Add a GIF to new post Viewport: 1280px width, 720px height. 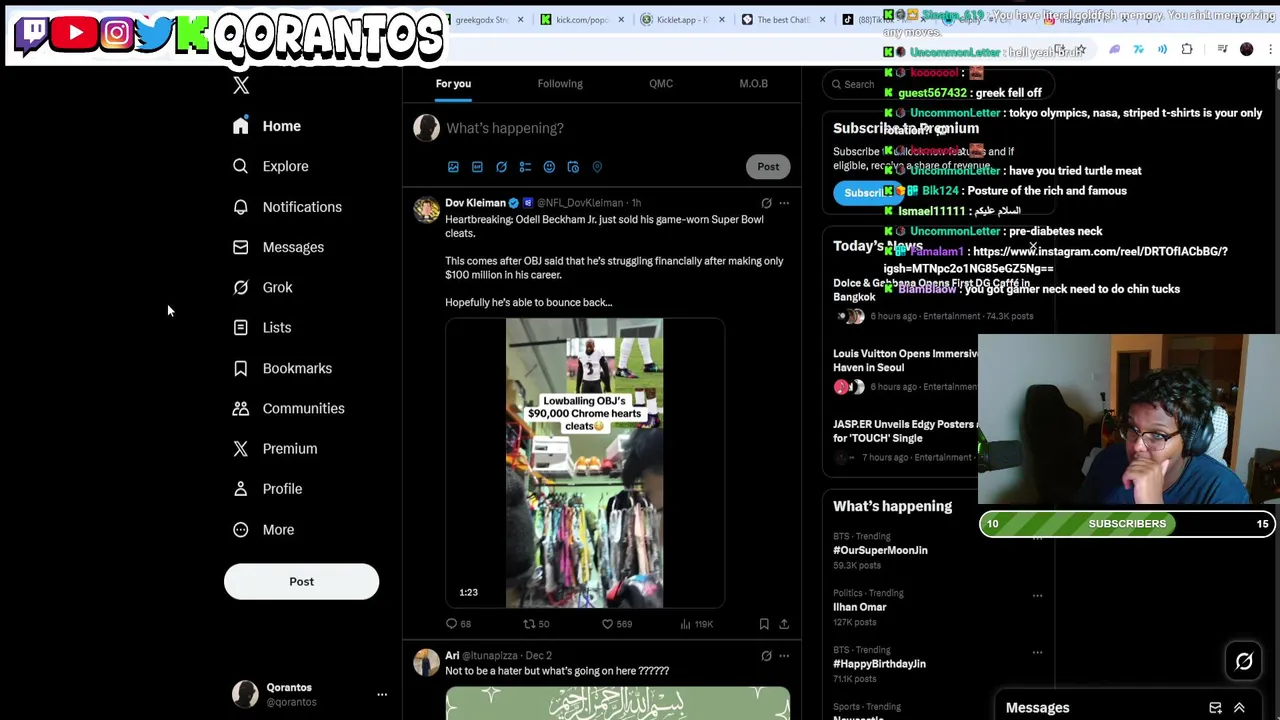pos(477,167)
